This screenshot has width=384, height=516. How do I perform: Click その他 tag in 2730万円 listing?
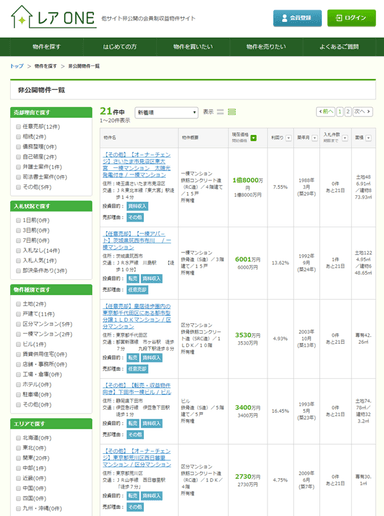click(x=135, y=507)
